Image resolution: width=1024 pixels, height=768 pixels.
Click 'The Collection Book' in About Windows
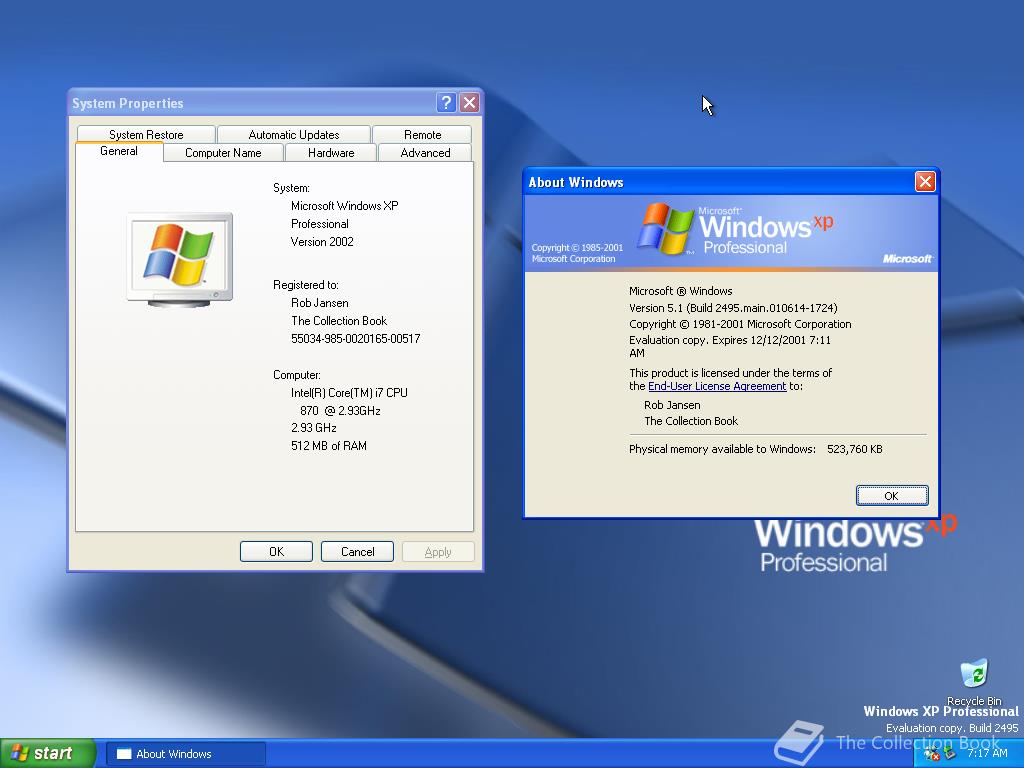(x=691, y=421)
